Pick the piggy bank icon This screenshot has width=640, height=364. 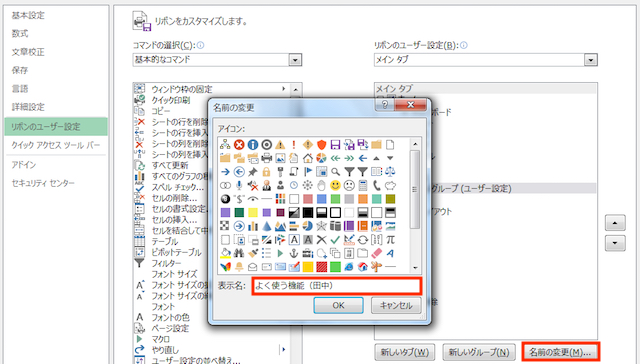pos(390,185)
